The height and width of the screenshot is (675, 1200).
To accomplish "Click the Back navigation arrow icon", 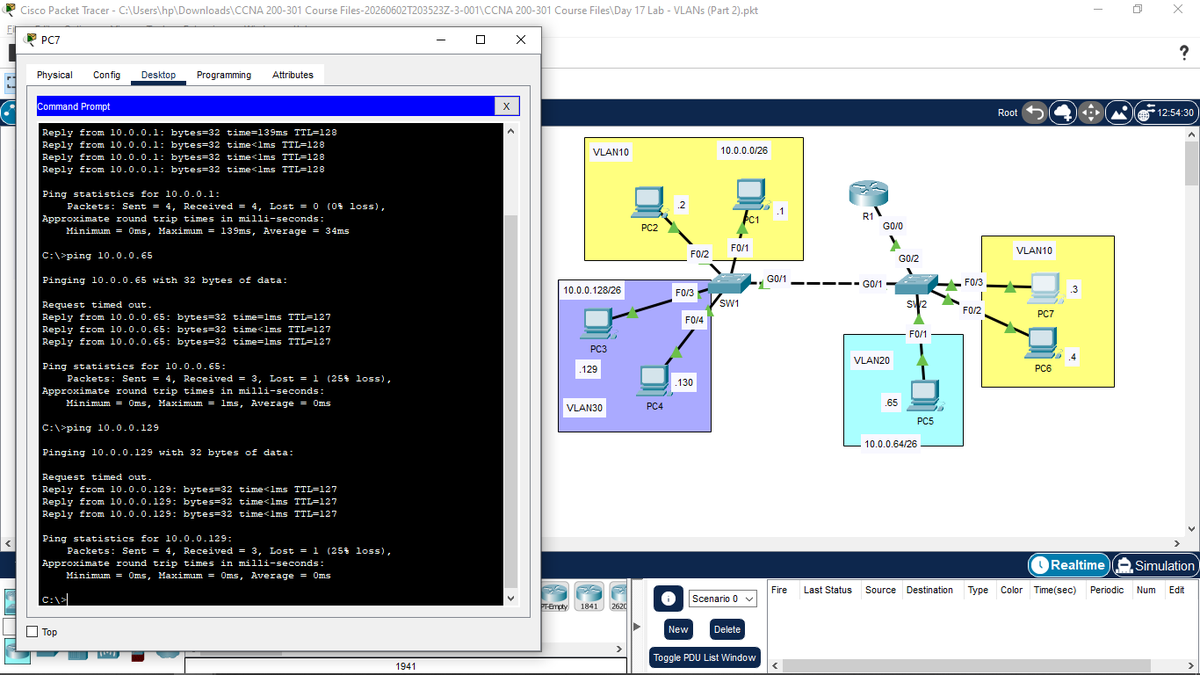I will 1036,112.
